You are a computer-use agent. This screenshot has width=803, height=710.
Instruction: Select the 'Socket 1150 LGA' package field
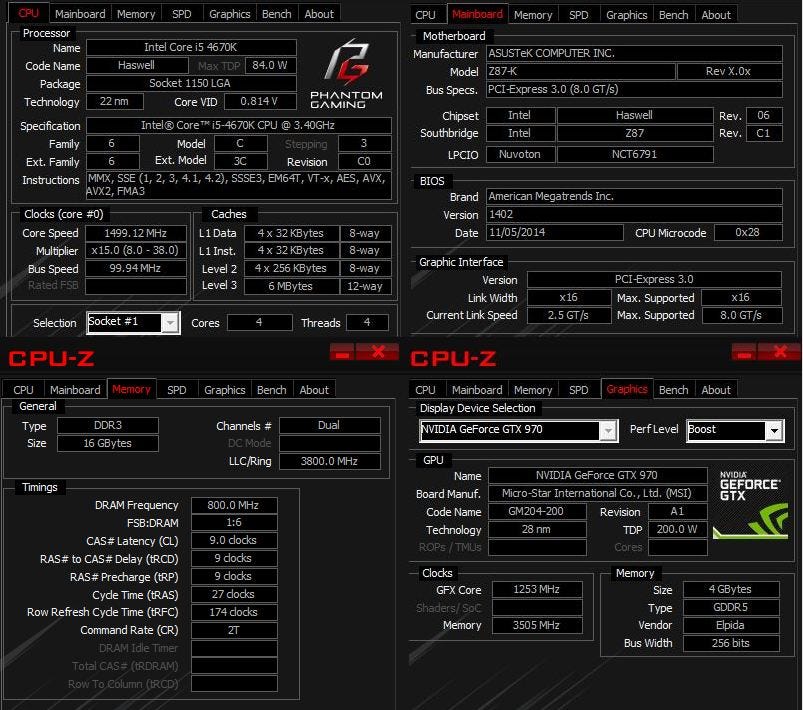[191, 83]
